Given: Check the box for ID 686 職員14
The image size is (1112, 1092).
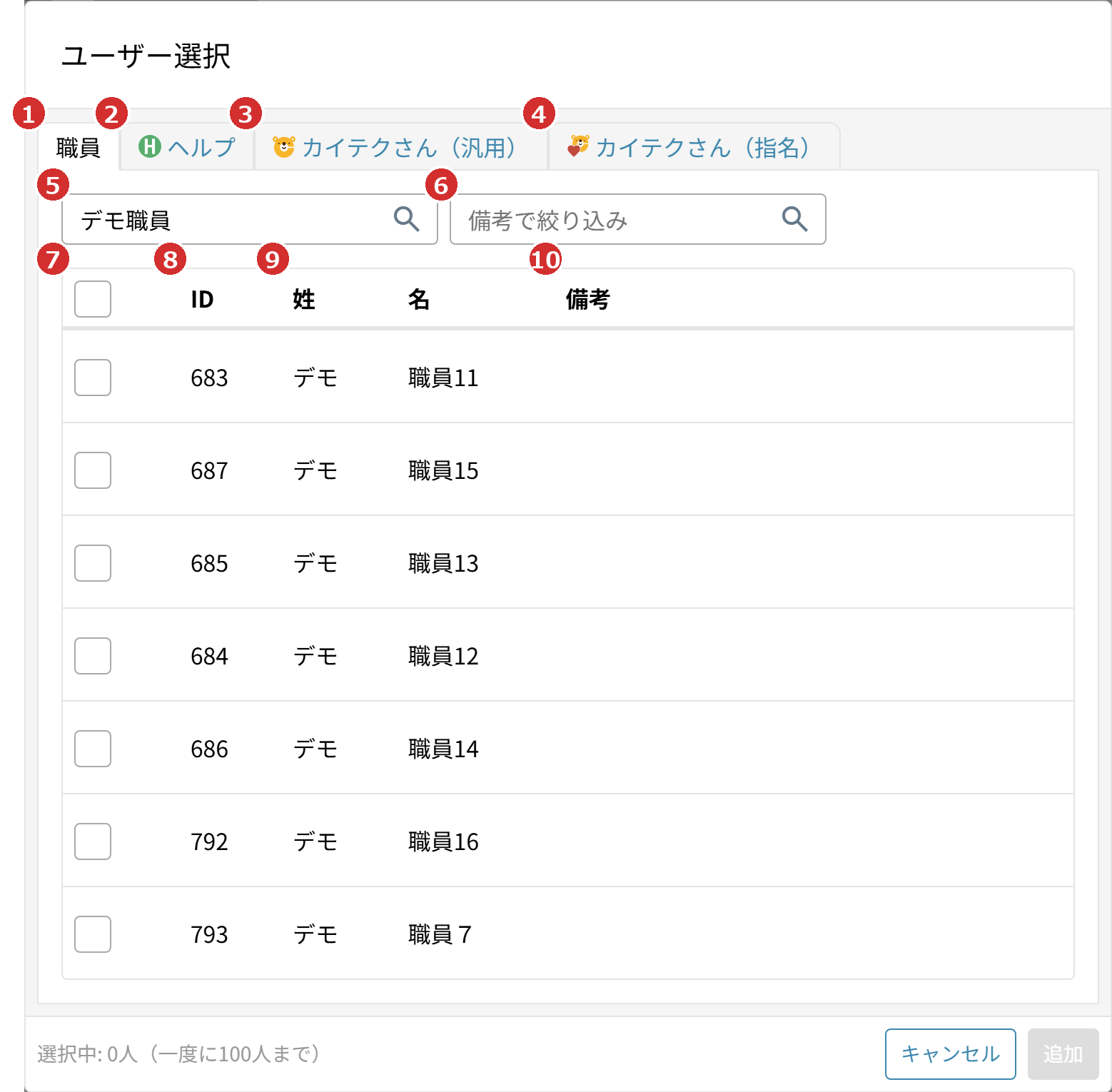Looking at the screenshot, I should coord(93,749).
